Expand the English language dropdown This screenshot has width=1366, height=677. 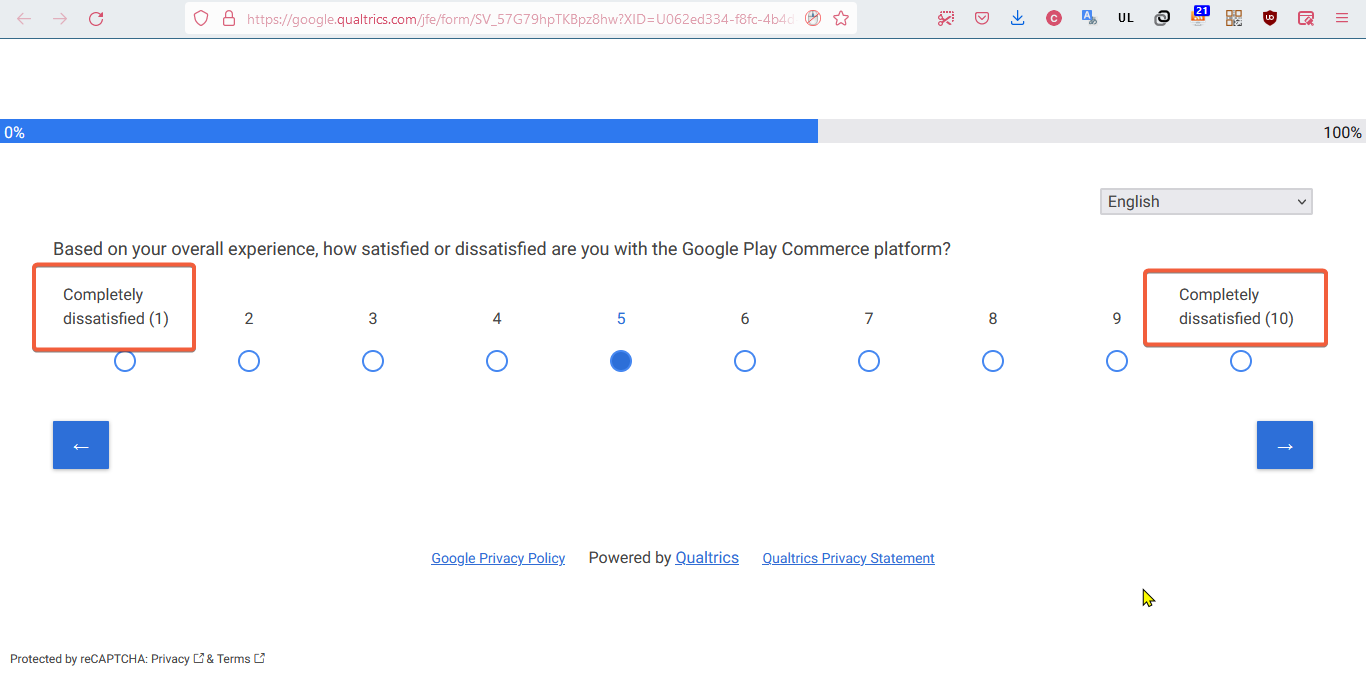click(x=1206, y=202)
